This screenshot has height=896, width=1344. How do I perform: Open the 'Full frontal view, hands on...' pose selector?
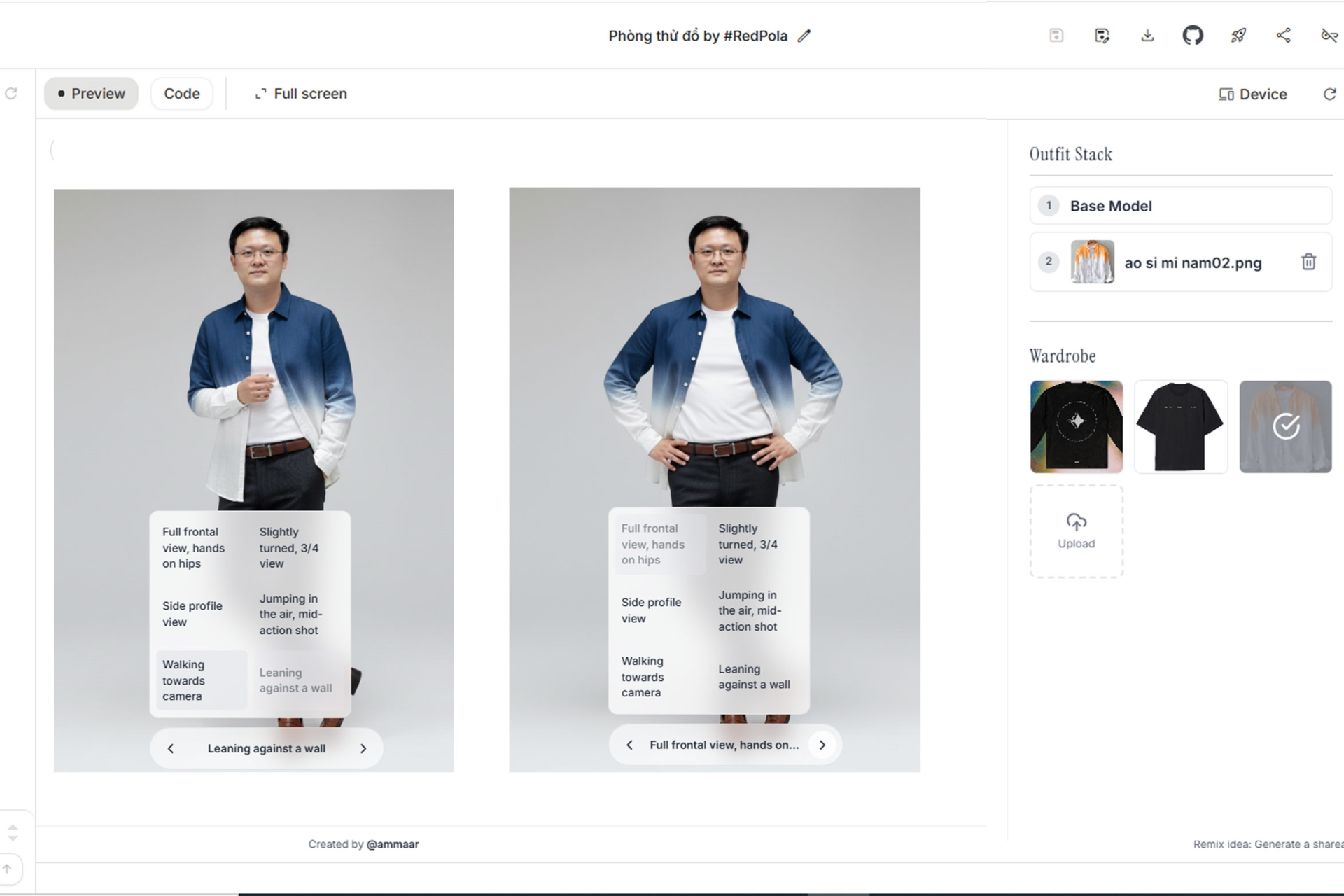pos(724,745)
